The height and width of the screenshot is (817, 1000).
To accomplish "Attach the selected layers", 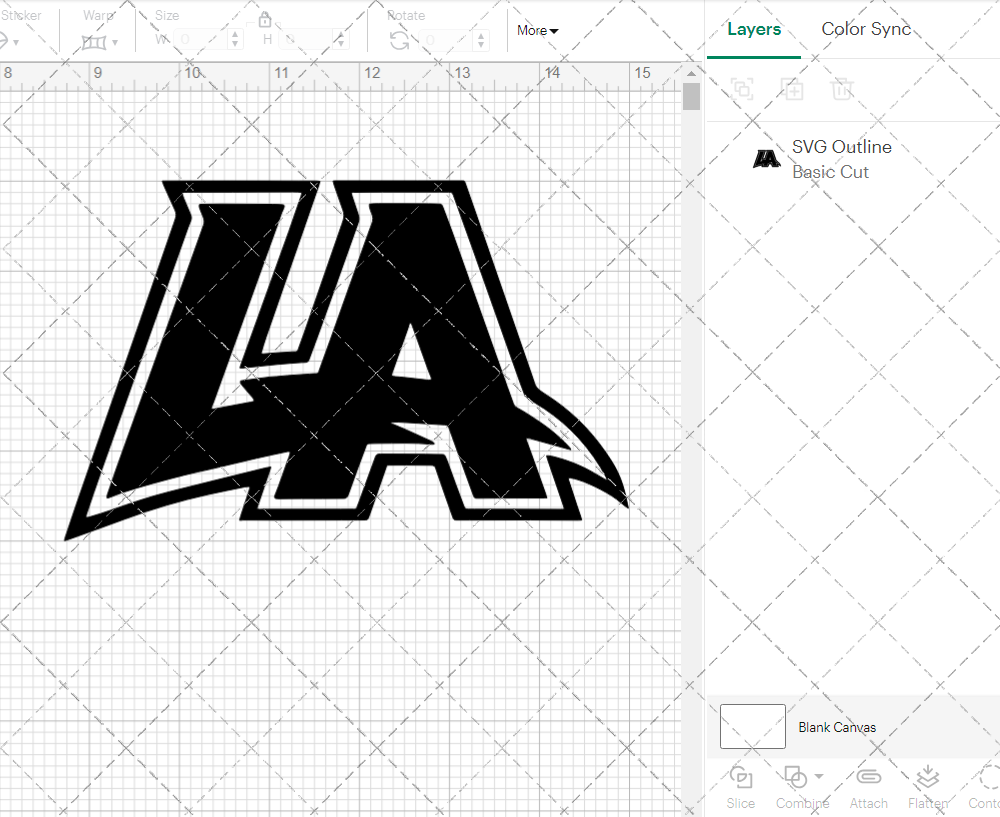I will pyautogui.click(x=868, y=787).
